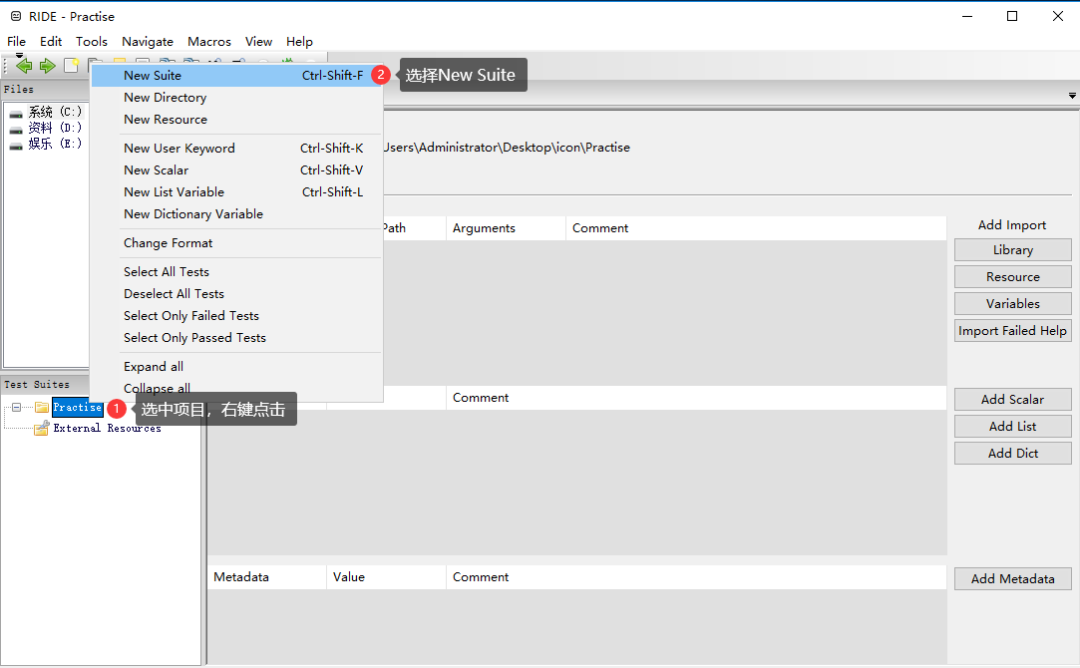Click the 系统 (C:) drive icon
Screen dimensions: 1080x668
[x=15, y=112]
